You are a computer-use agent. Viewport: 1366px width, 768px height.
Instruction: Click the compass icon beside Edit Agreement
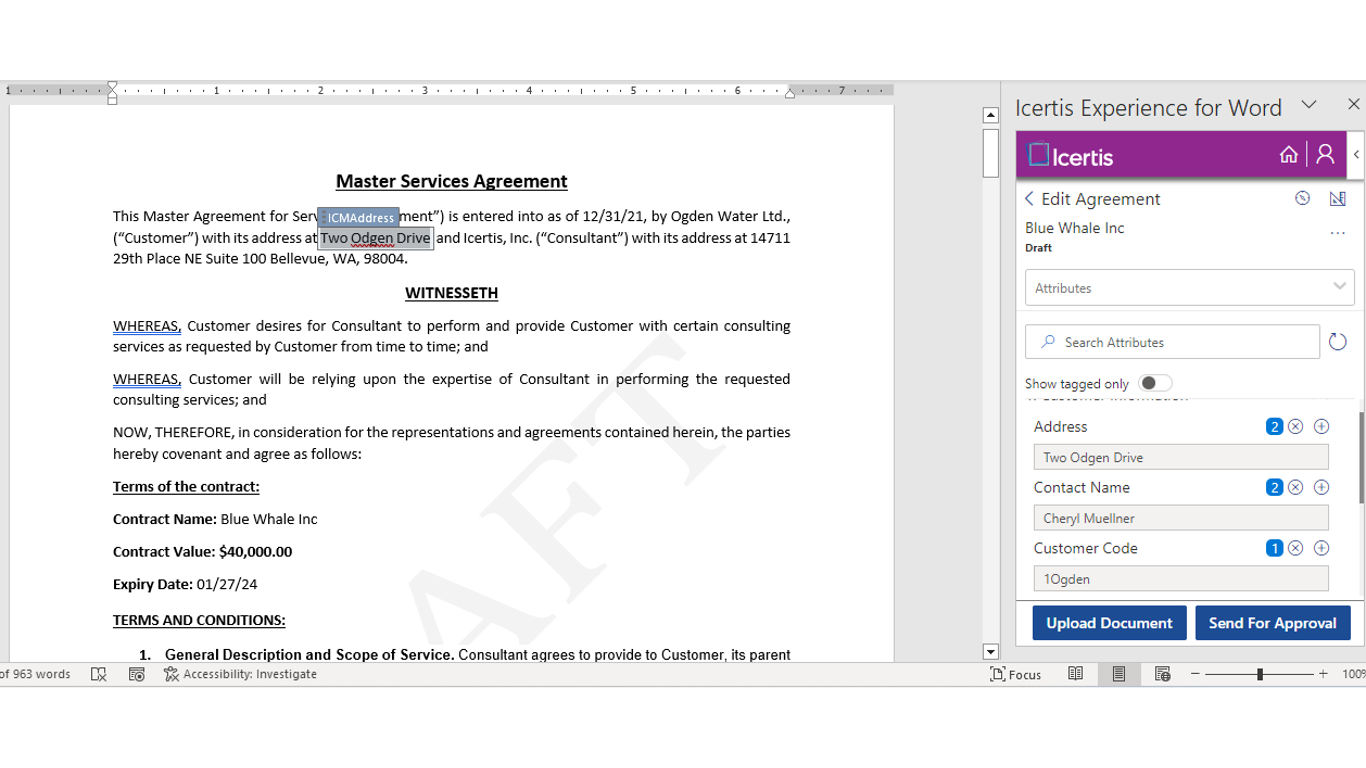coord(1302,199)
